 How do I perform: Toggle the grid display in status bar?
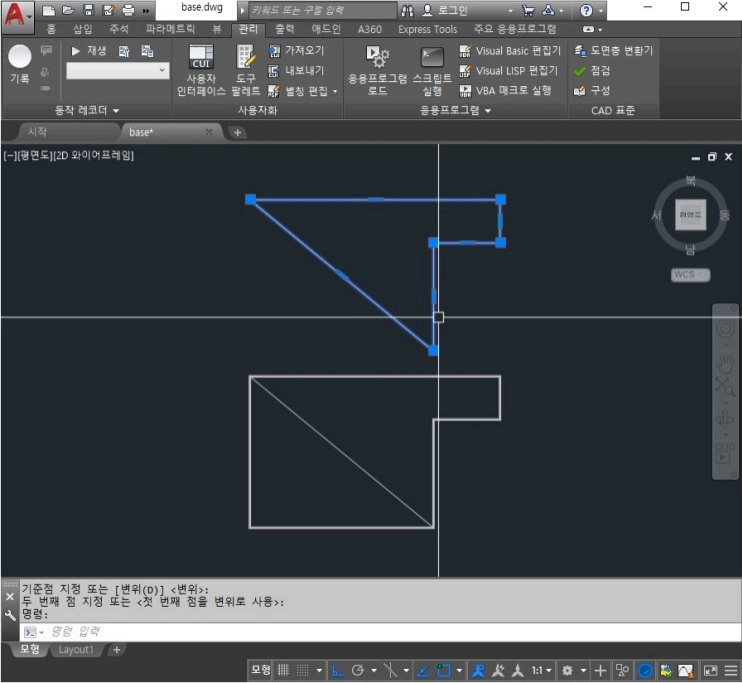point(283,670)
